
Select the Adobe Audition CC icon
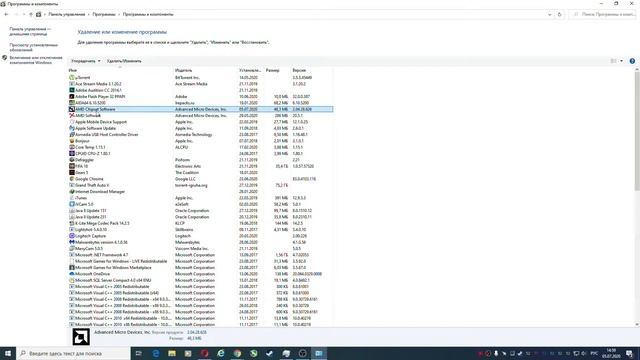(72, 90)
